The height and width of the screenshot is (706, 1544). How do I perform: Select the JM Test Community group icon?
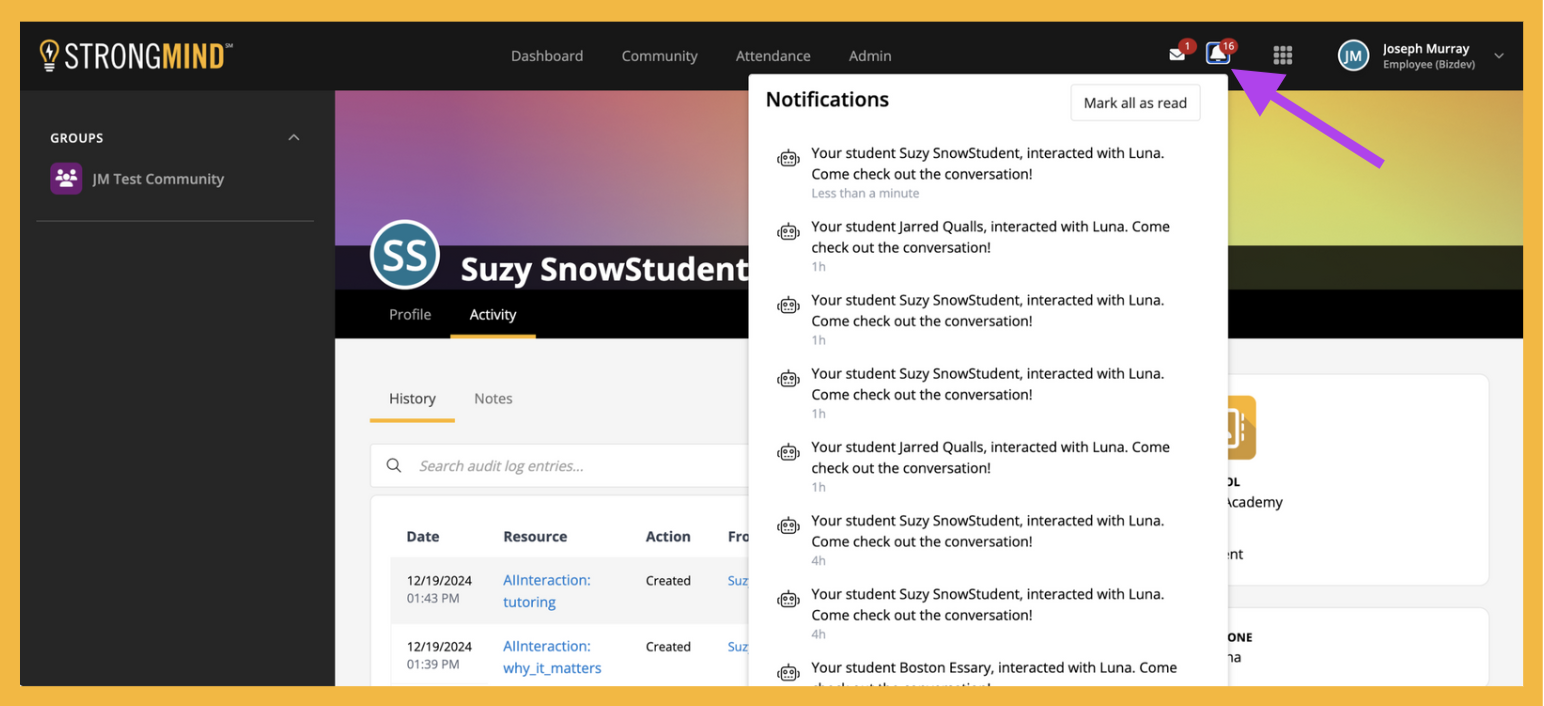pyautogui.click(x=66, y=179)
